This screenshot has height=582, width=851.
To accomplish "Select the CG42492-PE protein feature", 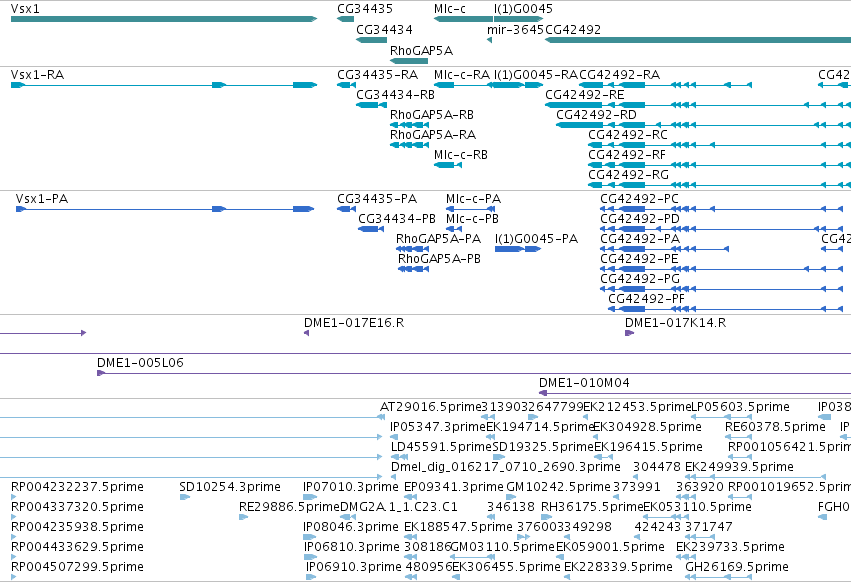I will (x=721, y=269).
